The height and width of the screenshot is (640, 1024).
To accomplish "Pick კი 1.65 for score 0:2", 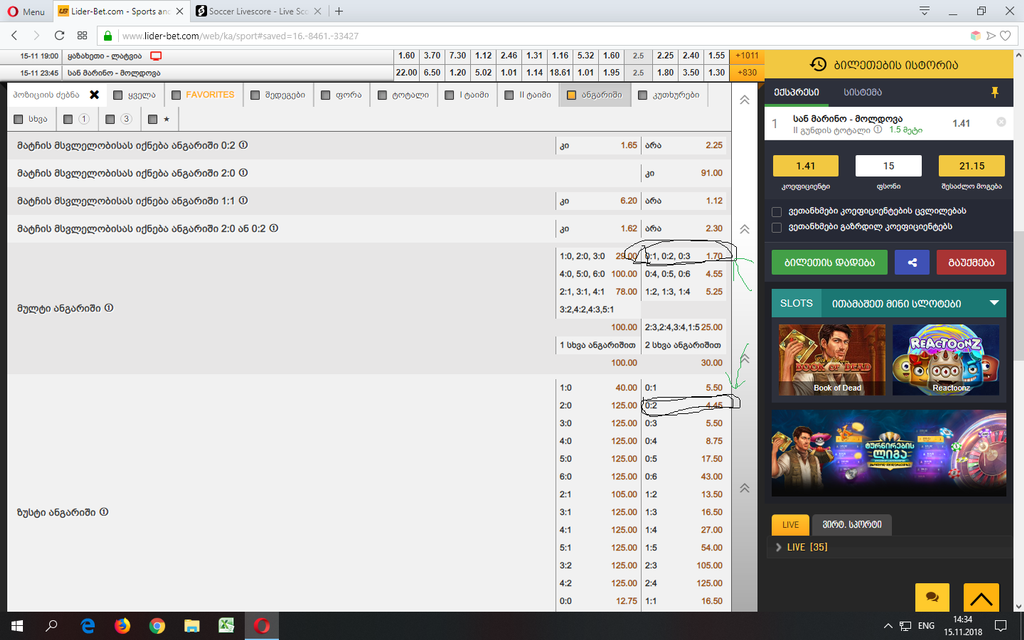I will [598, 145].
